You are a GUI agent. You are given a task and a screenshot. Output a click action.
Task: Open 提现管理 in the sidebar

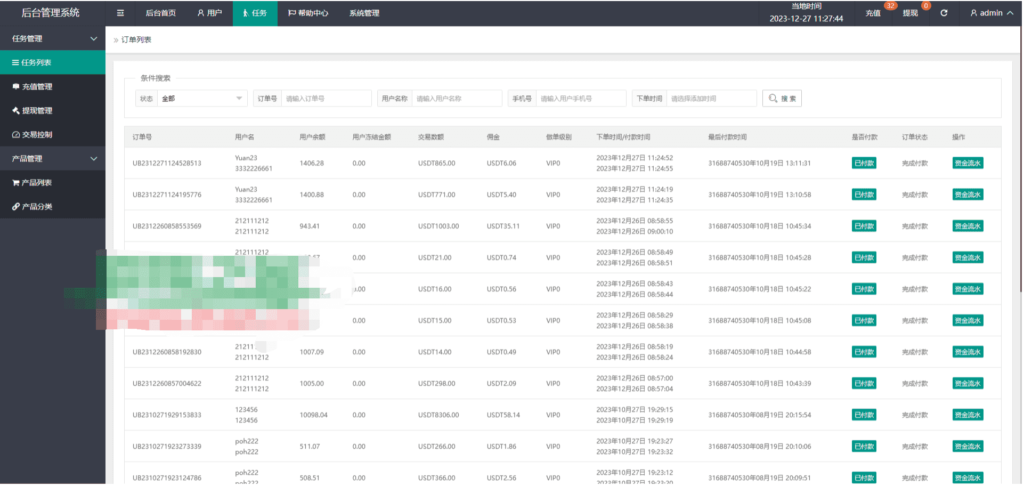52,110
